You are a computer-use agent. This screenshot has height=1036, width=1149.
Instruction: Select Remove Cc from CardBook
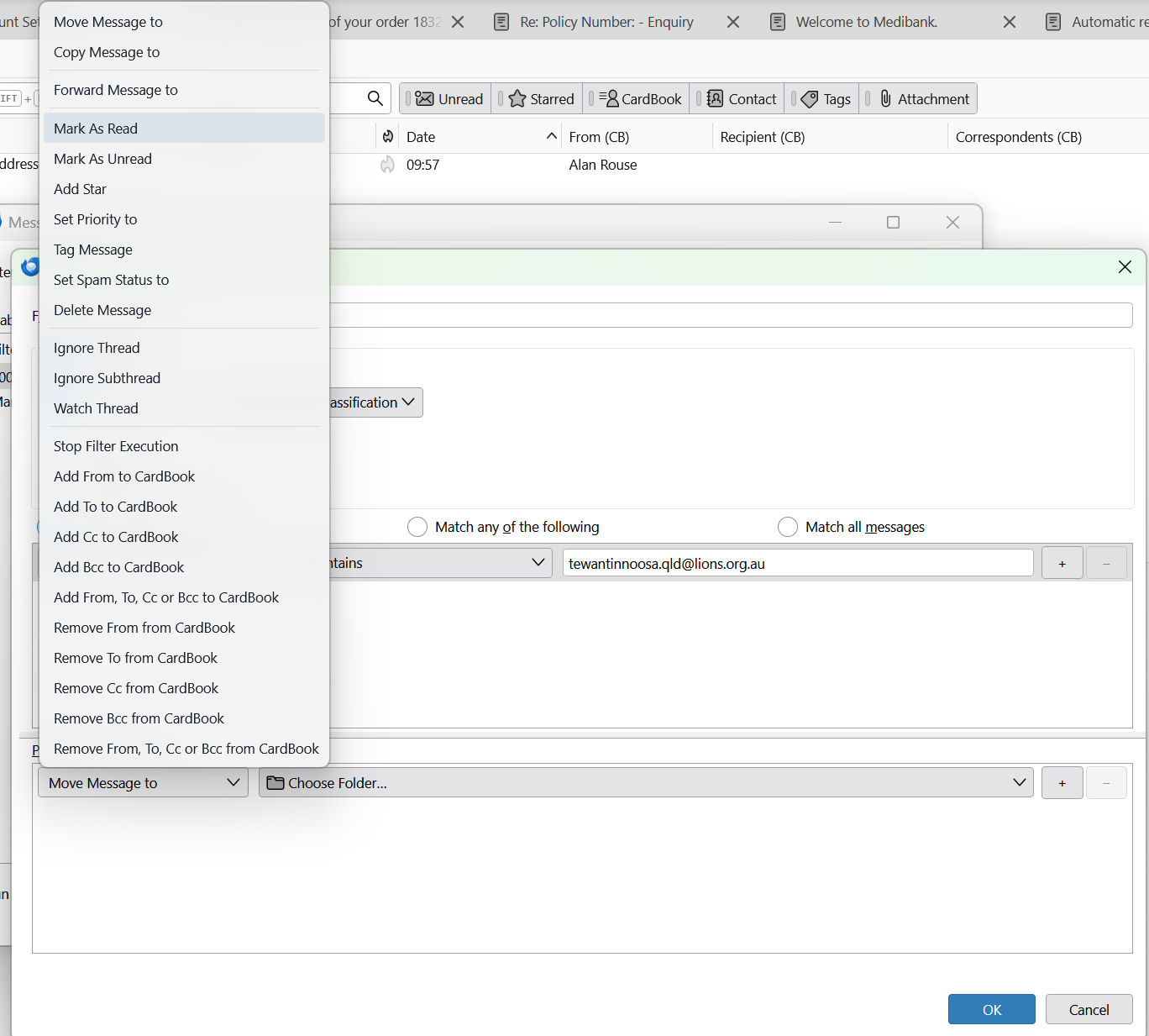184,688
